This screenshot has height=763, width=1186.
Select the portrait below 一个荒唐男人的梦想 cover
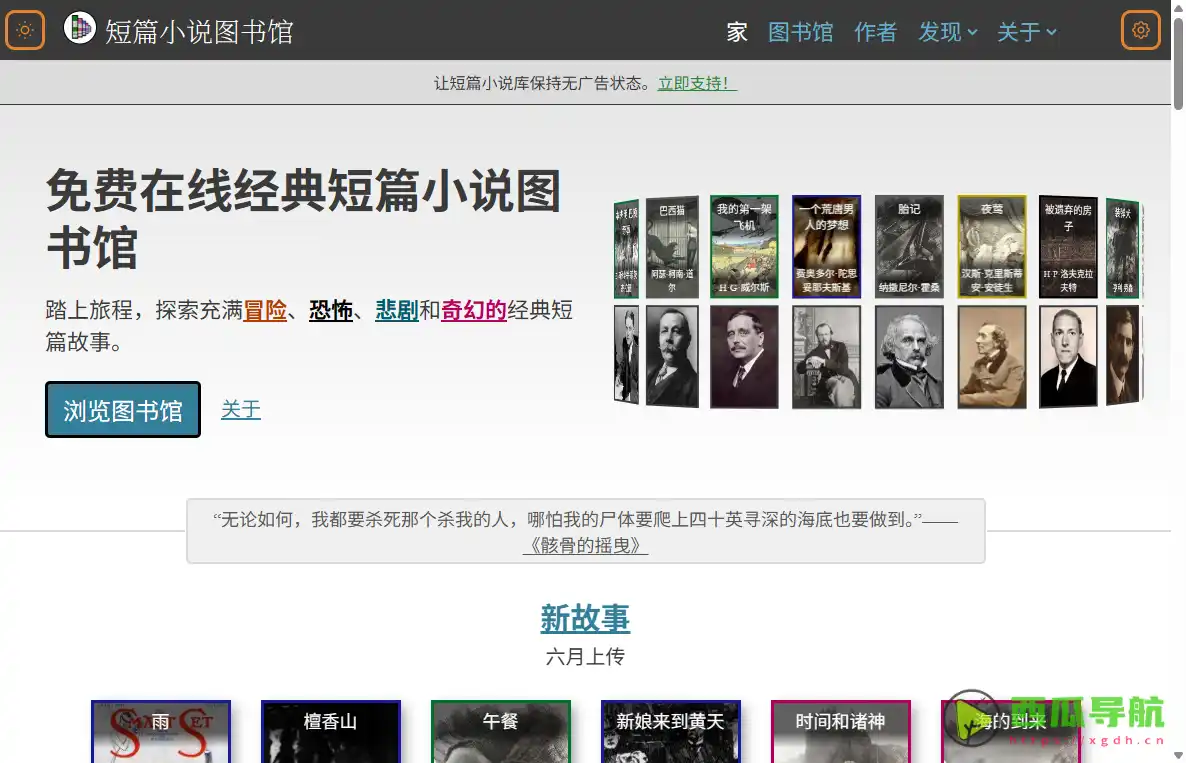tap(826, 357)
